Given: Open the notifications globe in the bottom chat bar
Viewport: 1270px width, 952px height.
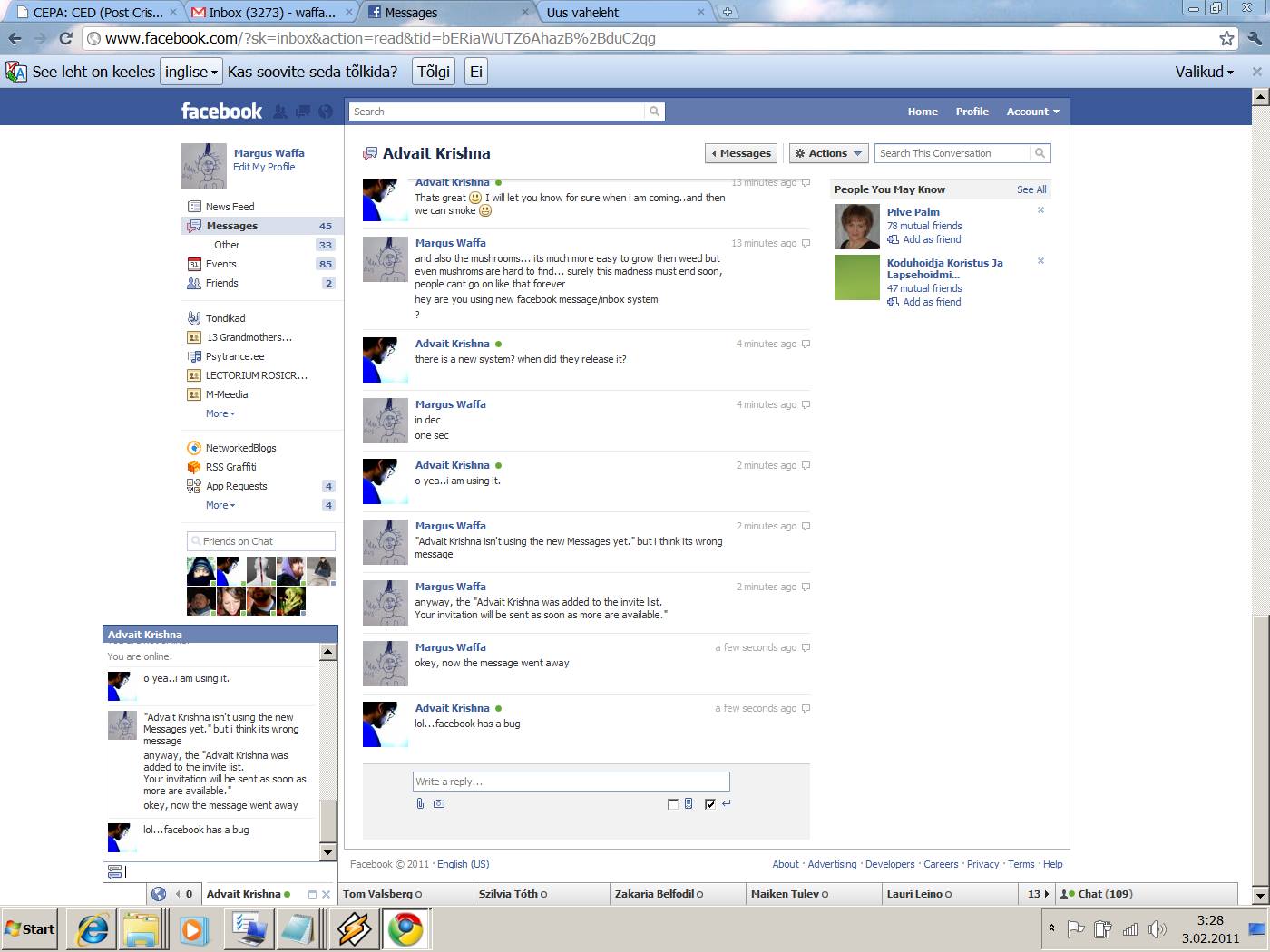Looking at the screenshot, I should click(x=159, y=894).
